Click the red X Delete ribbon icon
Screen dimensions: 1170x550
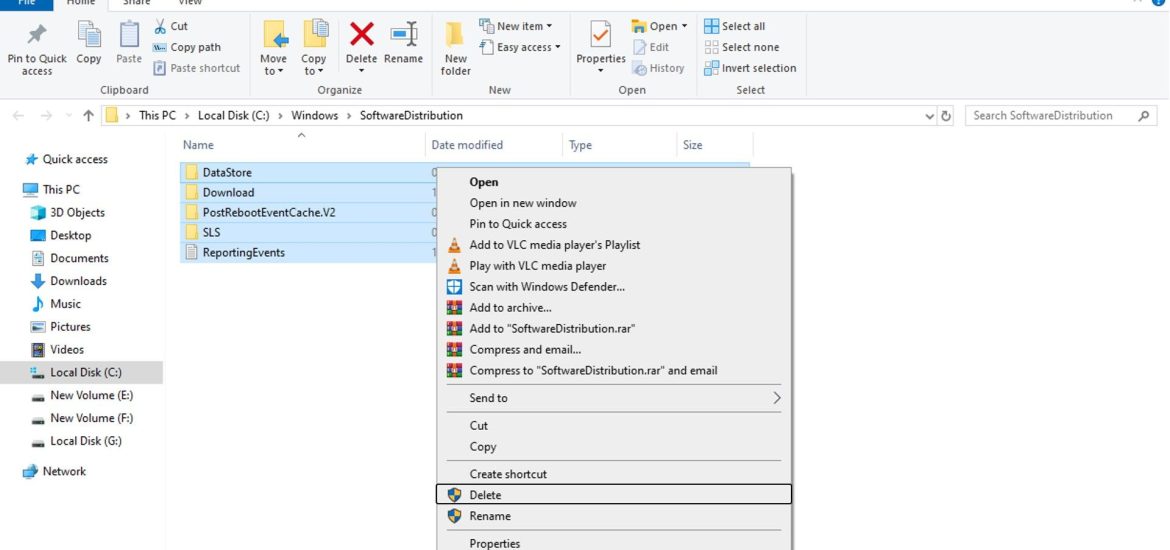[362, 34]
